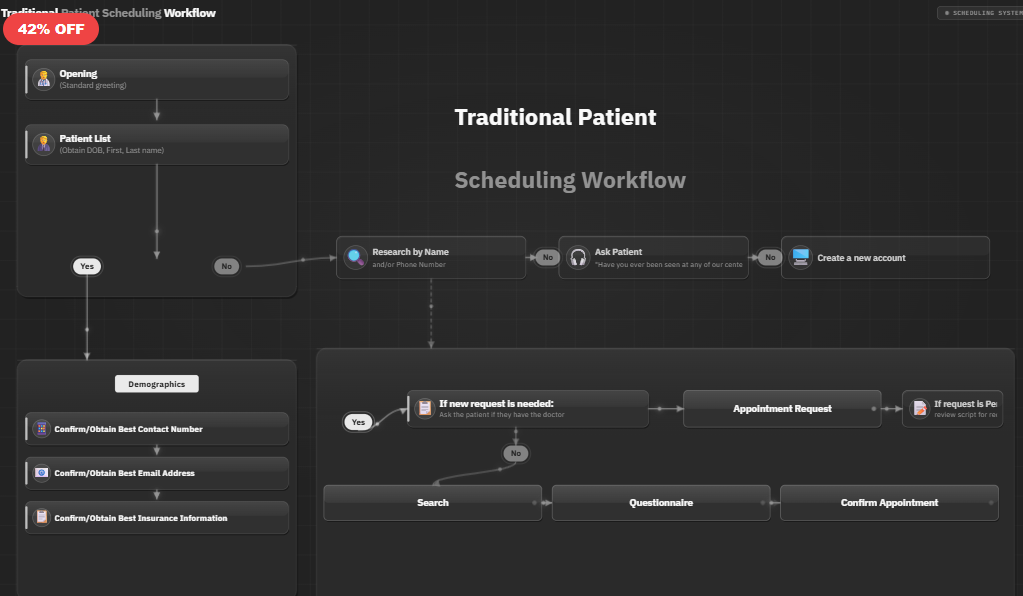Screen dimensions: 1023x596
Task: Click the 42% OFF badge
Action: click(51, 29)
